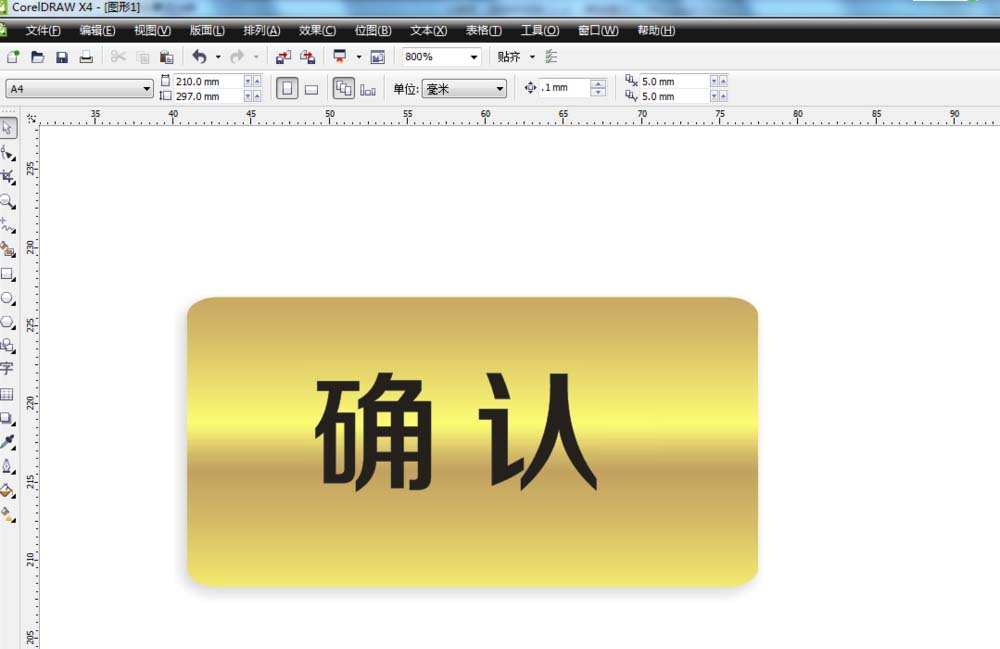The width and height of the screenshot is (1000, 649).
Task: Click the page width 210.0 mm field
Action: [207, 81]
